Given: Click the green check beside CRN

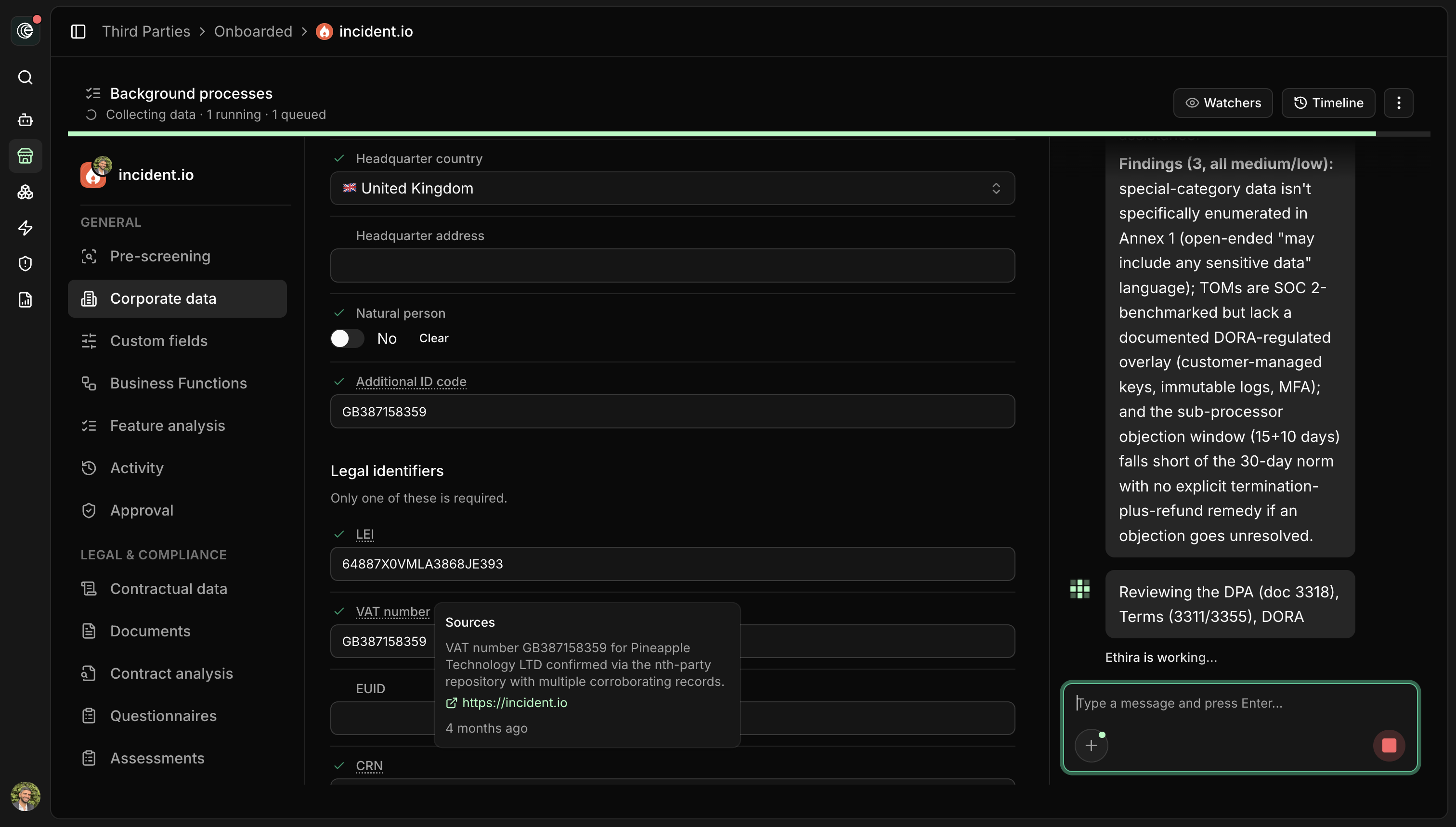Looking at the screenshot, I should pyautogui.click(x=339, y=766).
